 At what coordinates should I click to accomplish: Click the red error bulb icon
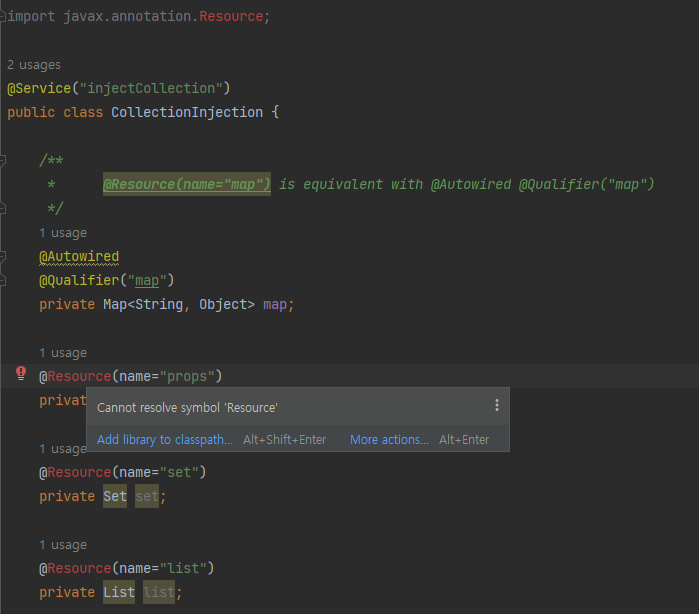pyautogui.click(x=21, y=374)
